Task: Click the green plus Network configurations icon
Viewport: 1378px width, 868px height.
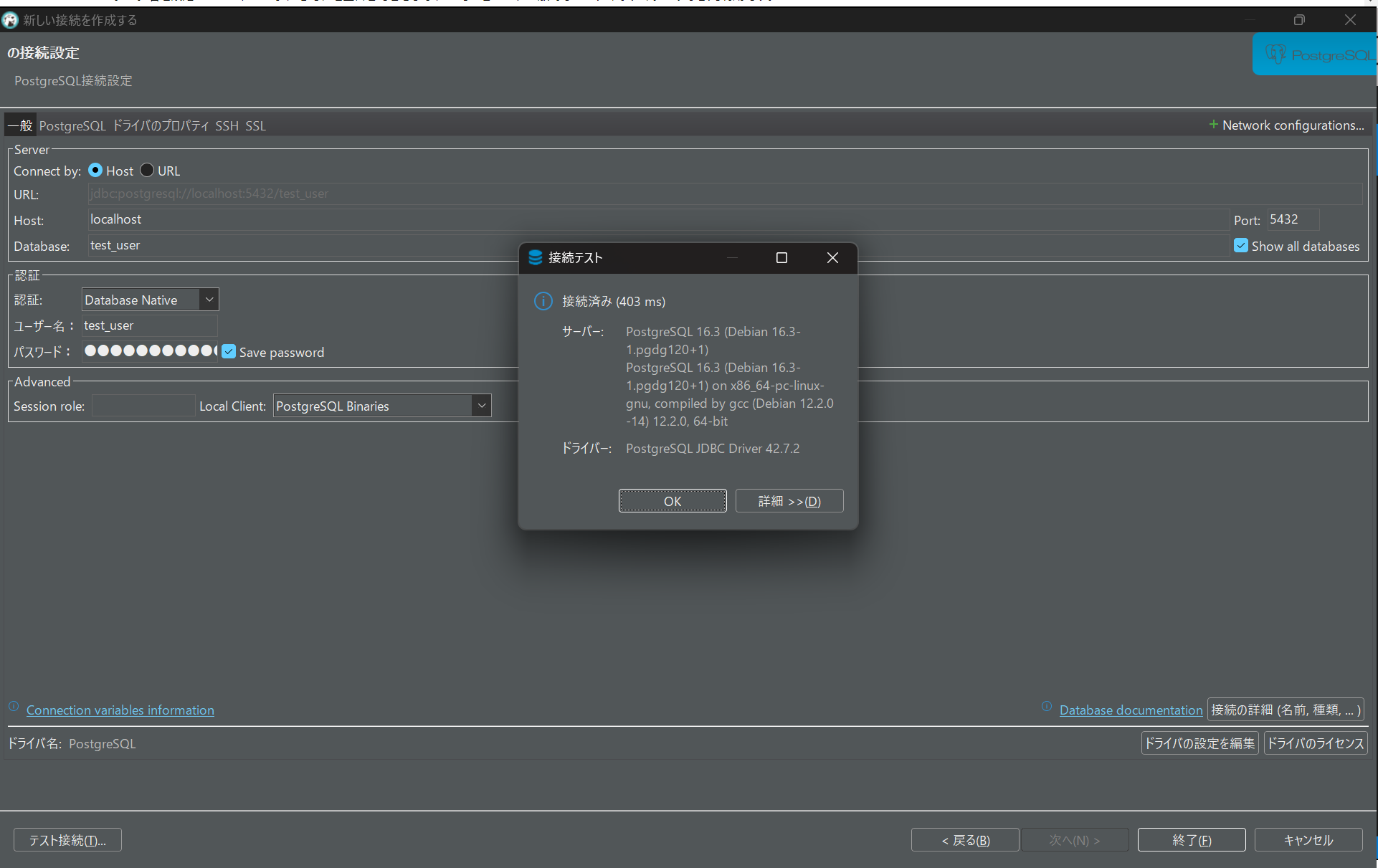Action: (1213, 125)
